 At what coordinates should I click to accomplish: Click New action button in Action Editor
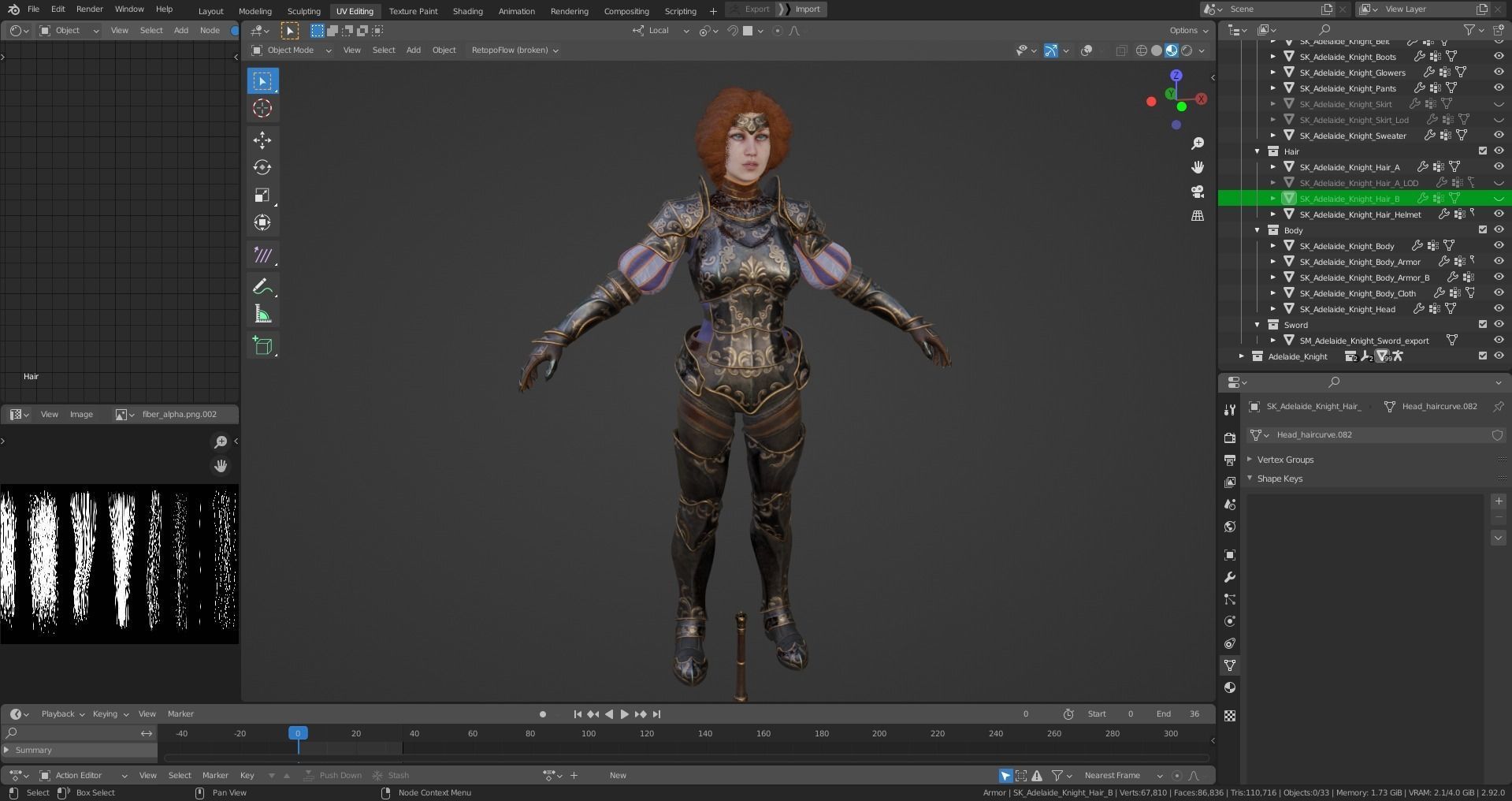(618, 775)
